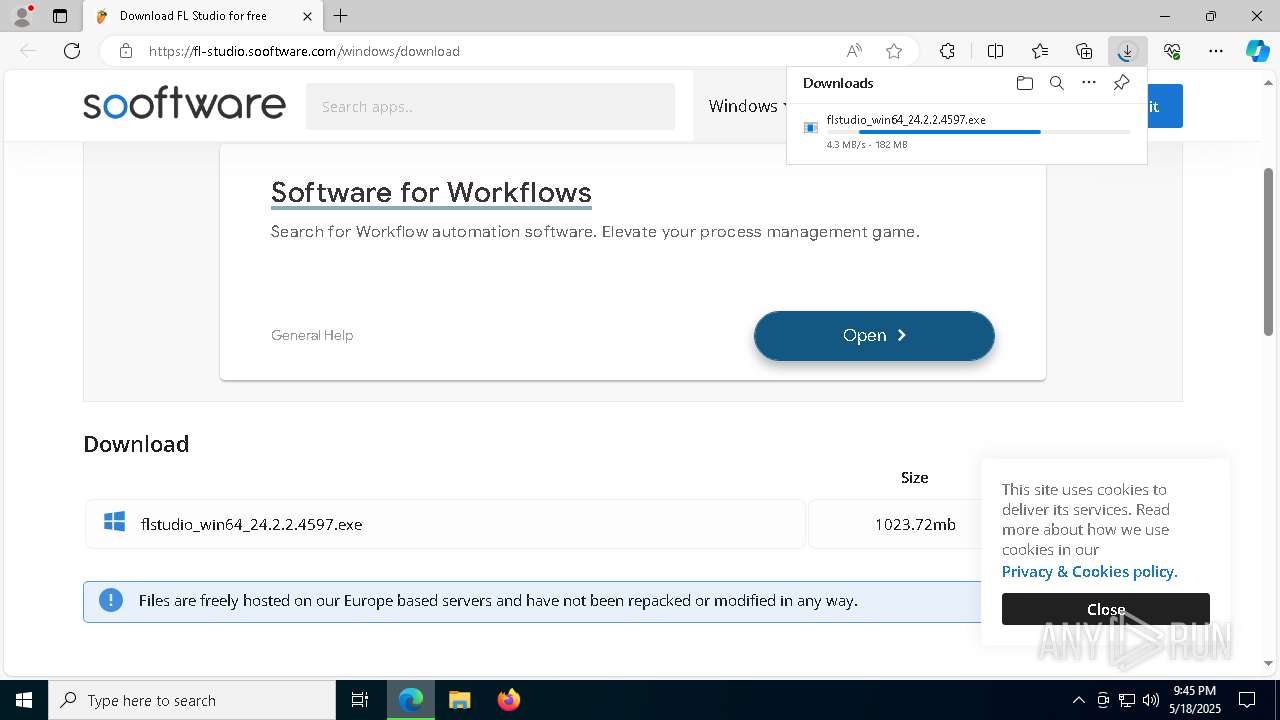
Task: Open Favorites list icon
Action: [x=1040, y=51]
